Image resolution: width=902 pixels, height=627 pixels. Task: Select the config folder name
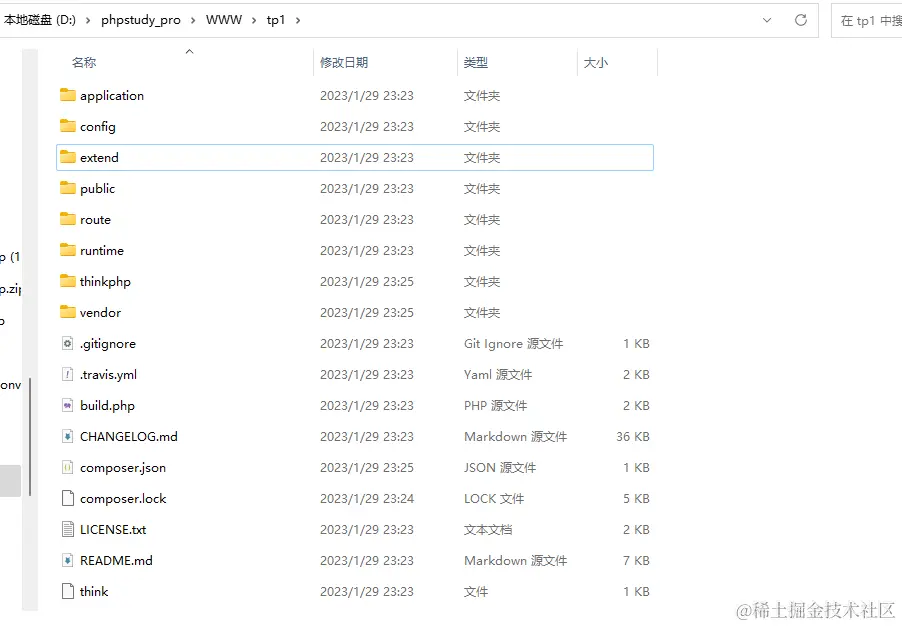coord(98,127)
